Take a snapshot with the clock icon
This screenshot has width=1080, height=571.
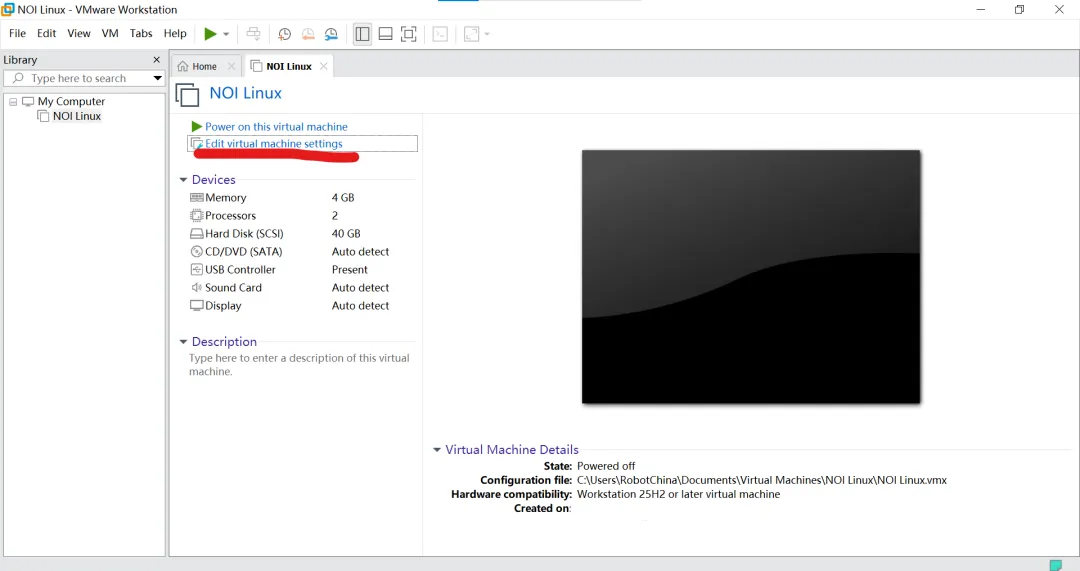click(284, 34)
